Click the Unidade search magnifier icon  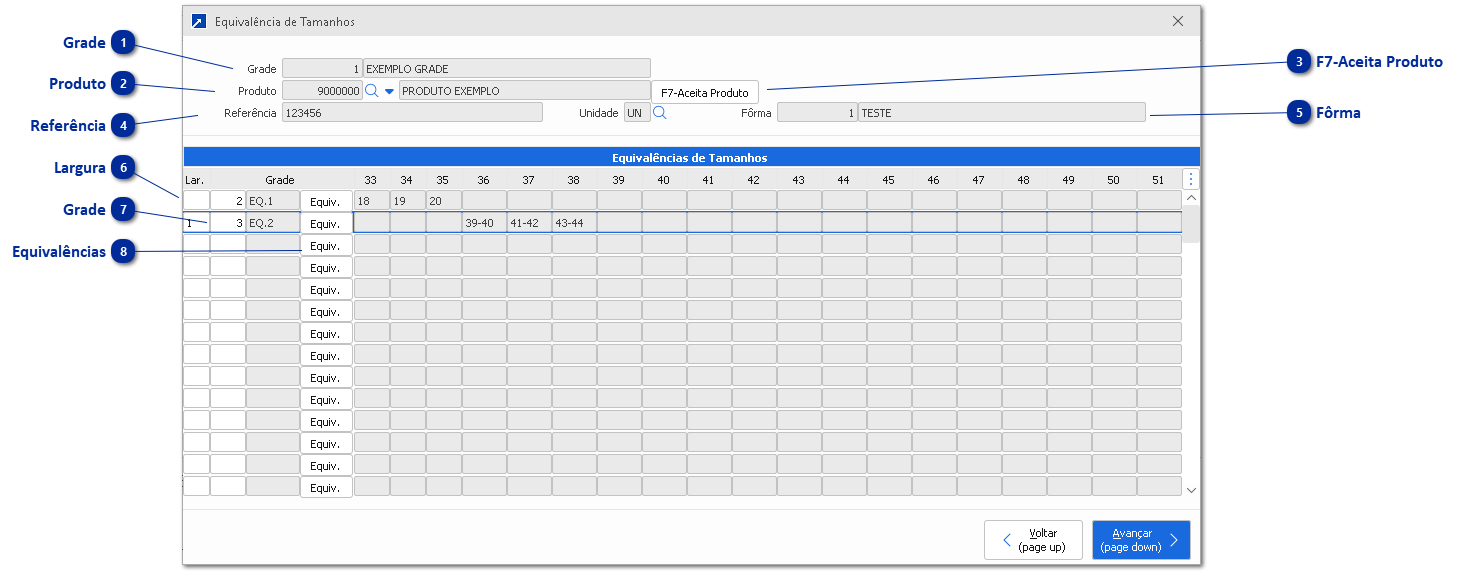(659, 113)
